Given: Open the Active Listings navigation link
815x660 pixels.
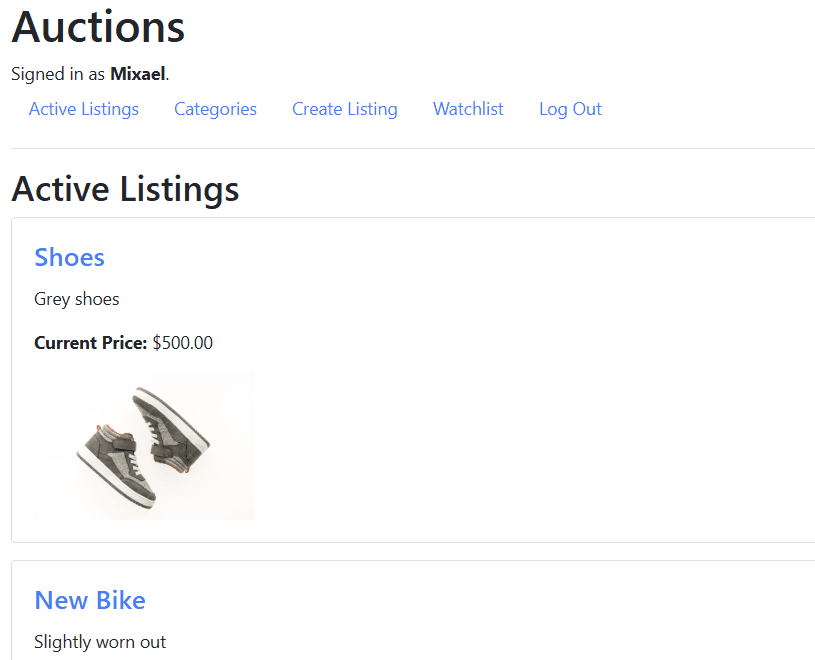Looking at the screenshot, I should [x=83, y=109].
